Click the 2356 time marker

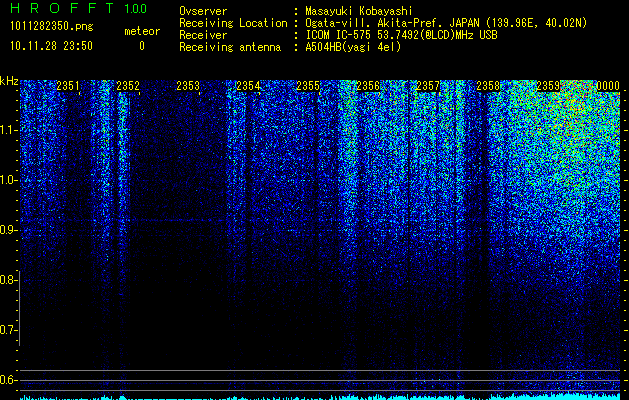(368, 86)
